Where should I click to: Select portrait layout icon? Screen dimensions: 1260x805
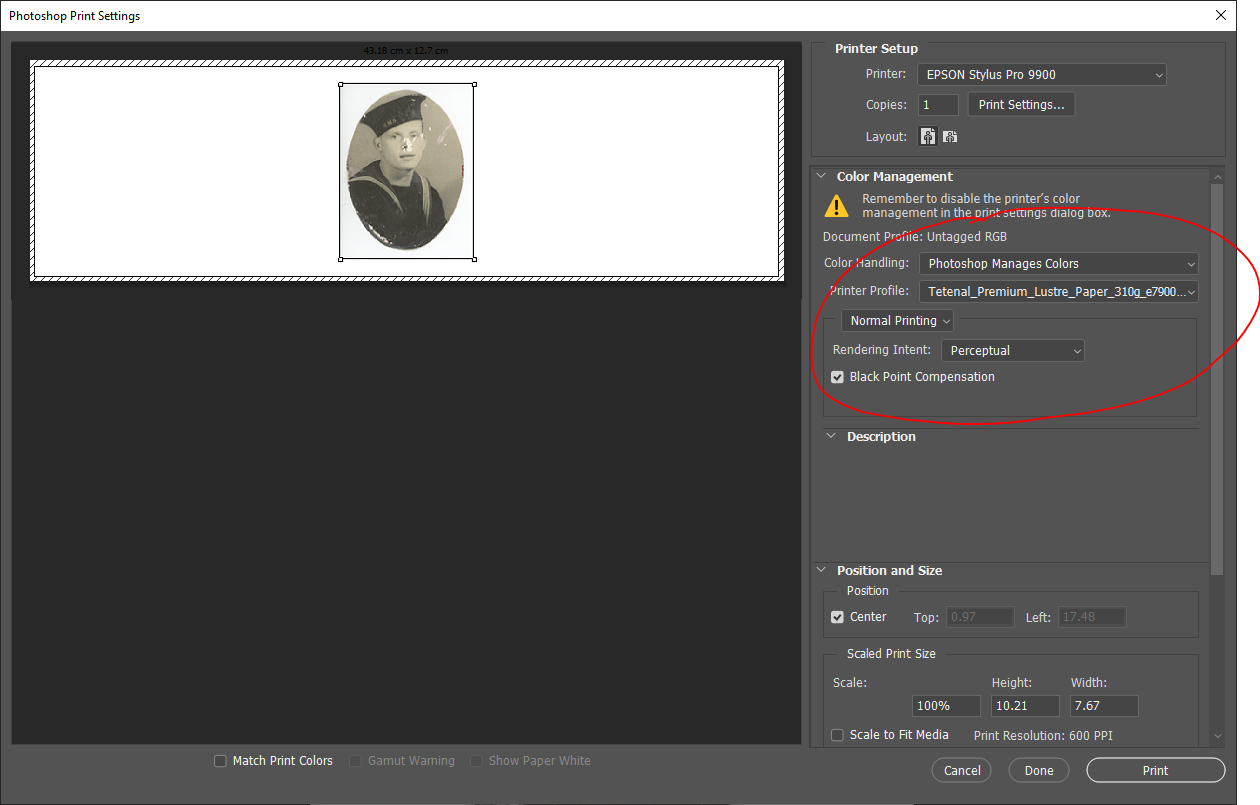coord(928,137)
